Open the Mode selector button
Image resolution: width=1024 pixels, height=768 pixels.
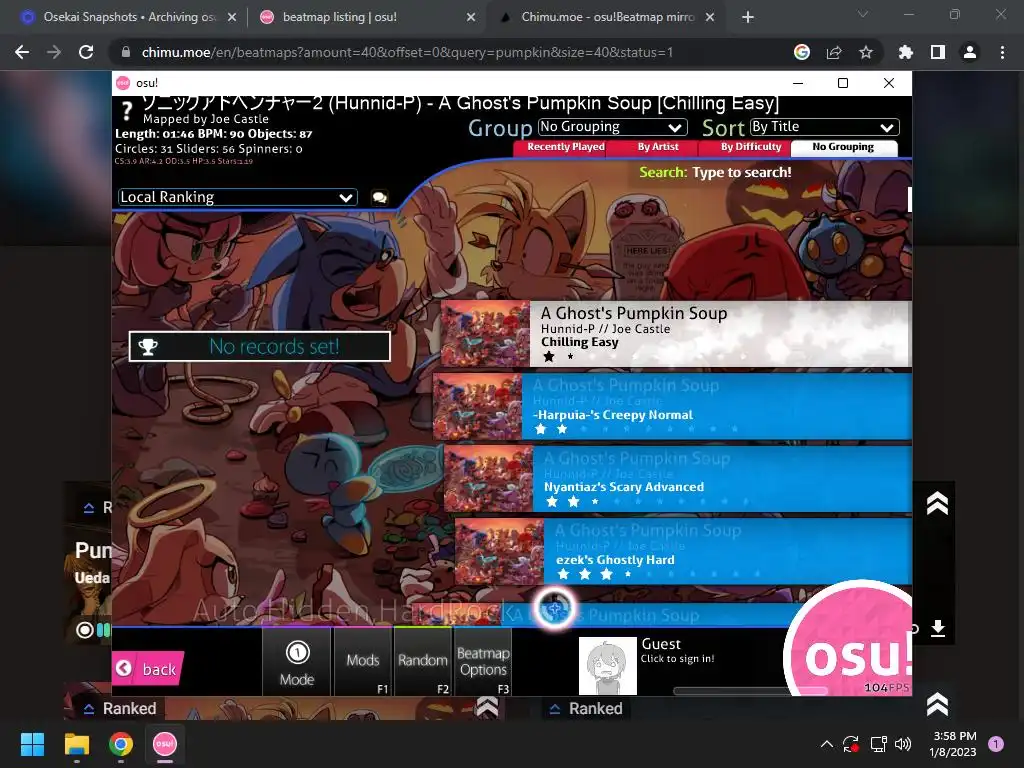click(x=297, y=662)
